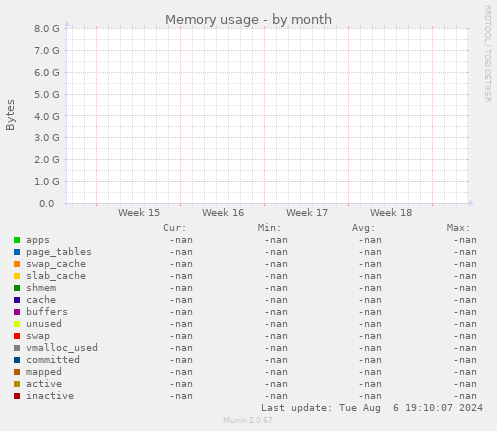The height and width of the screenshot is (431, 497).
Task: Click the '3.0 G' y-axis label
Action: [47, 138]
